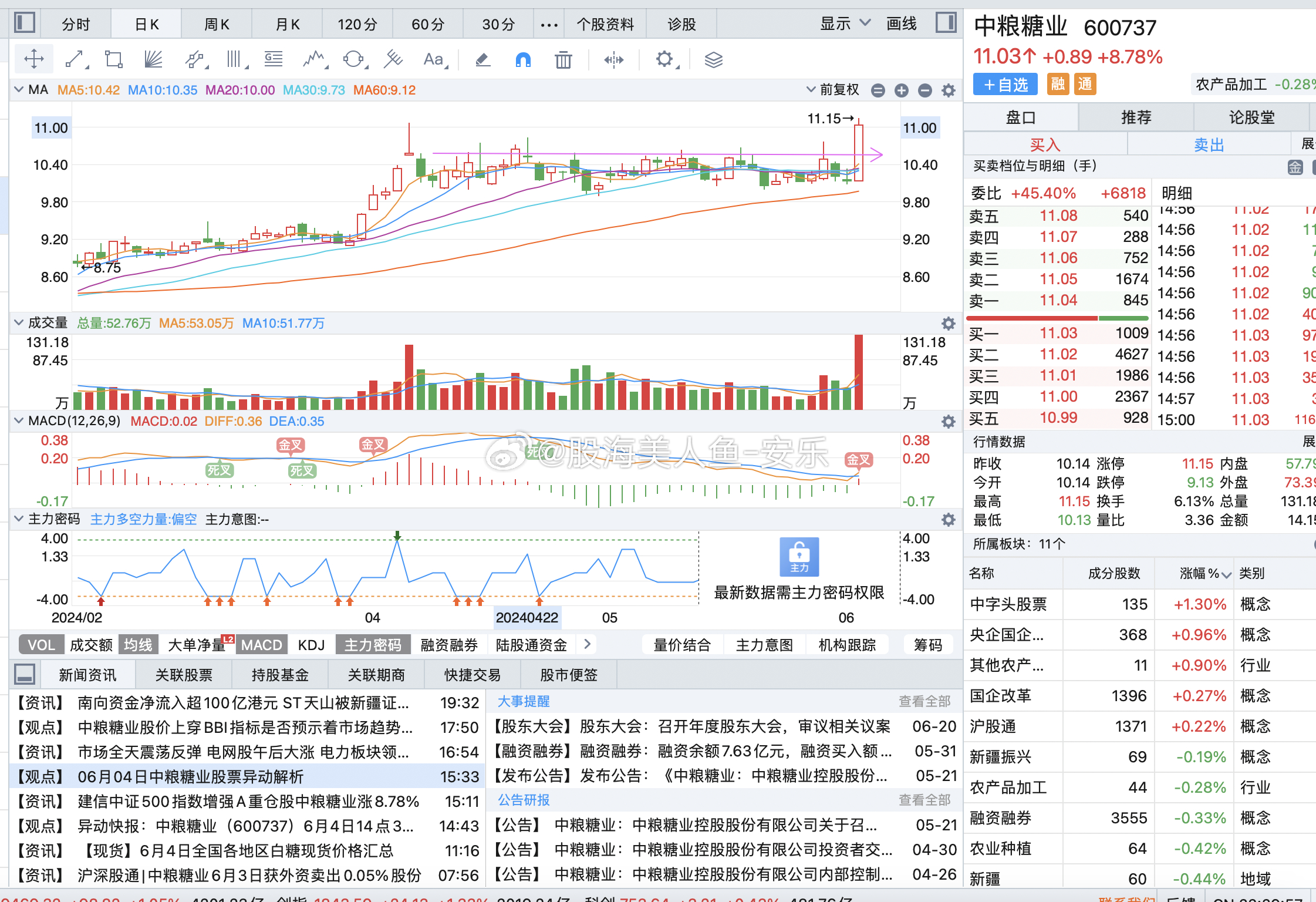1316x902 pixels.
Task: Select the circle cycle tool
Action: pos(354,59)
